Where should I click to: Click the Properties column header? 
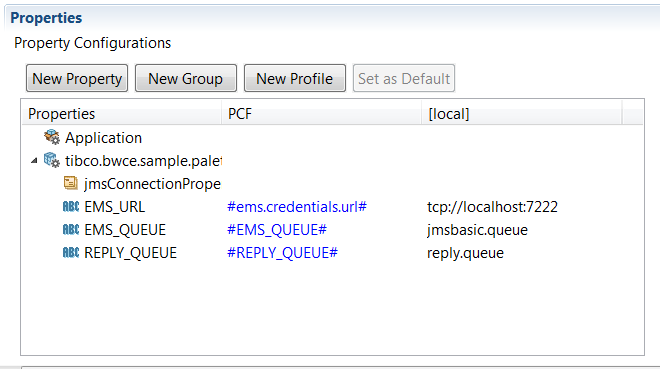[122, 114]
